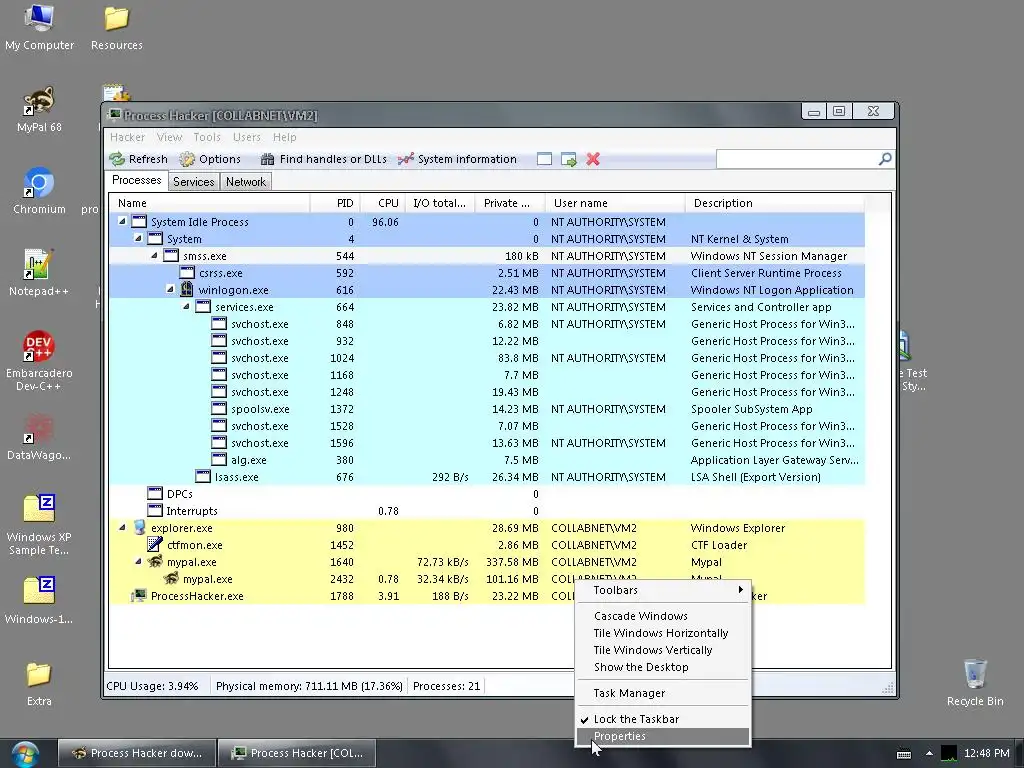1024x768 pixels.
Task: Open the Windows-1... zip desktop icon
Action: coord(39,601)
